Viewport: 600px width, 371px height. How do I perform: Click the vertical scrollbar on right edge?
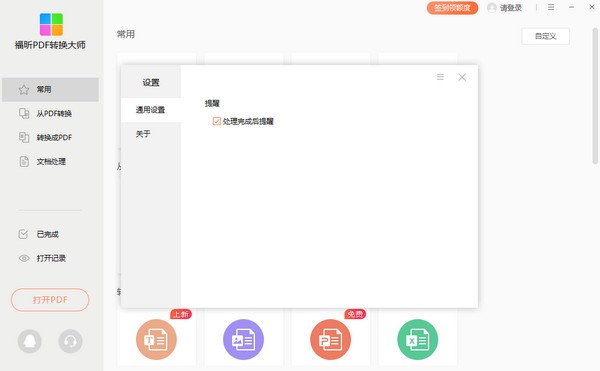595,96
